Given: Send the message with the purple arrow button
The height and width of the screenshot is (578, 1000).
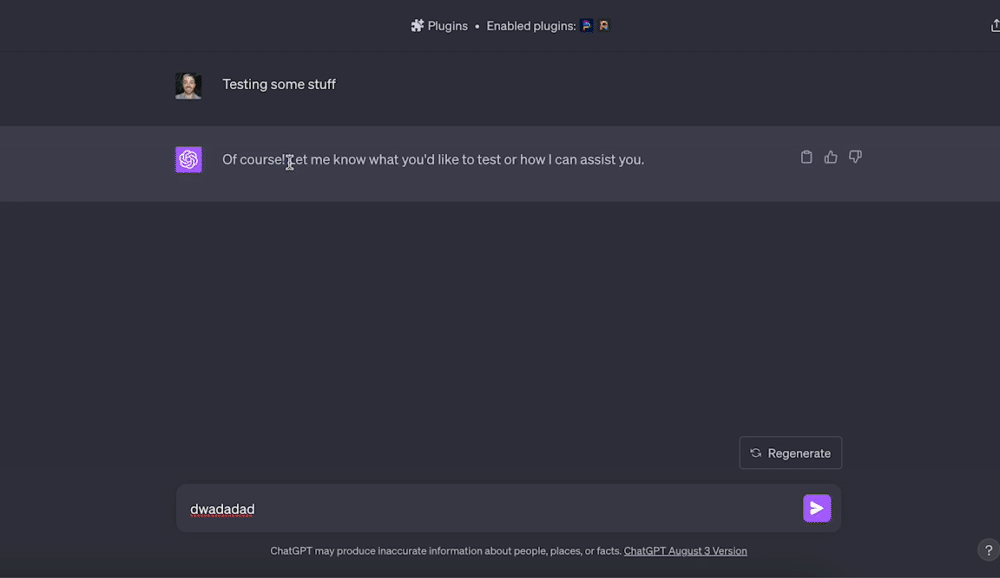Looking at the screenshot, I should pyautogui.click(x=817, y=508).
